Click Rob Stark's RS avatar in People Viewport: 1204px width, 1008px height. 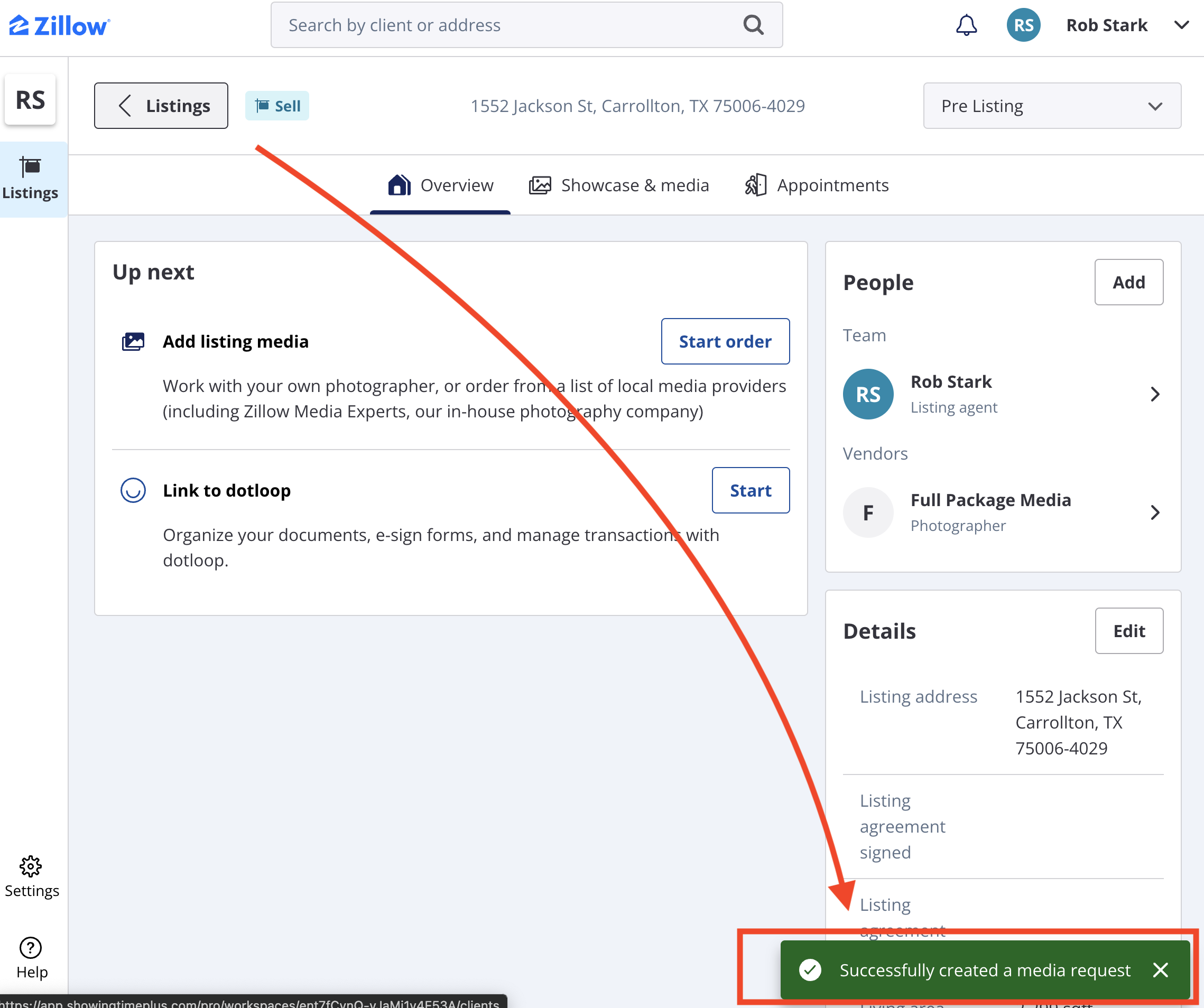(867, 394)
